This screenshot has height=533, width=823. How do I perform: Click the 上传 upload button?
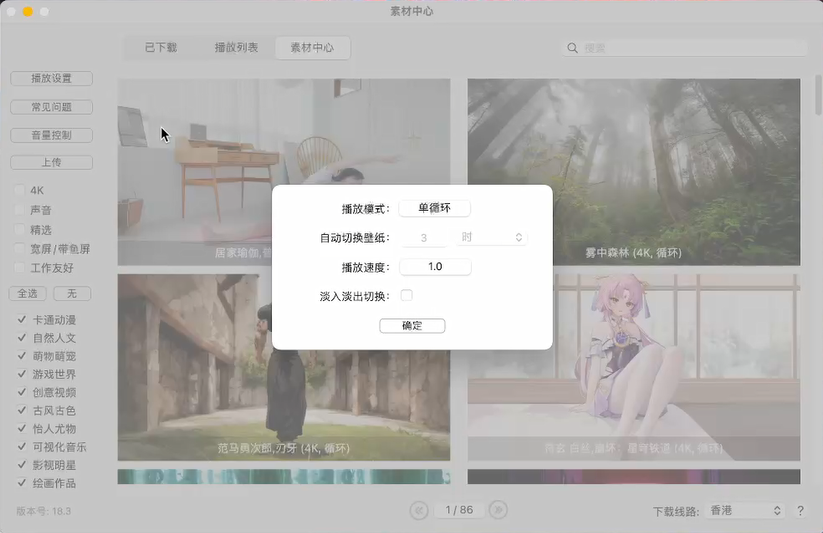(x=51, y=162)
